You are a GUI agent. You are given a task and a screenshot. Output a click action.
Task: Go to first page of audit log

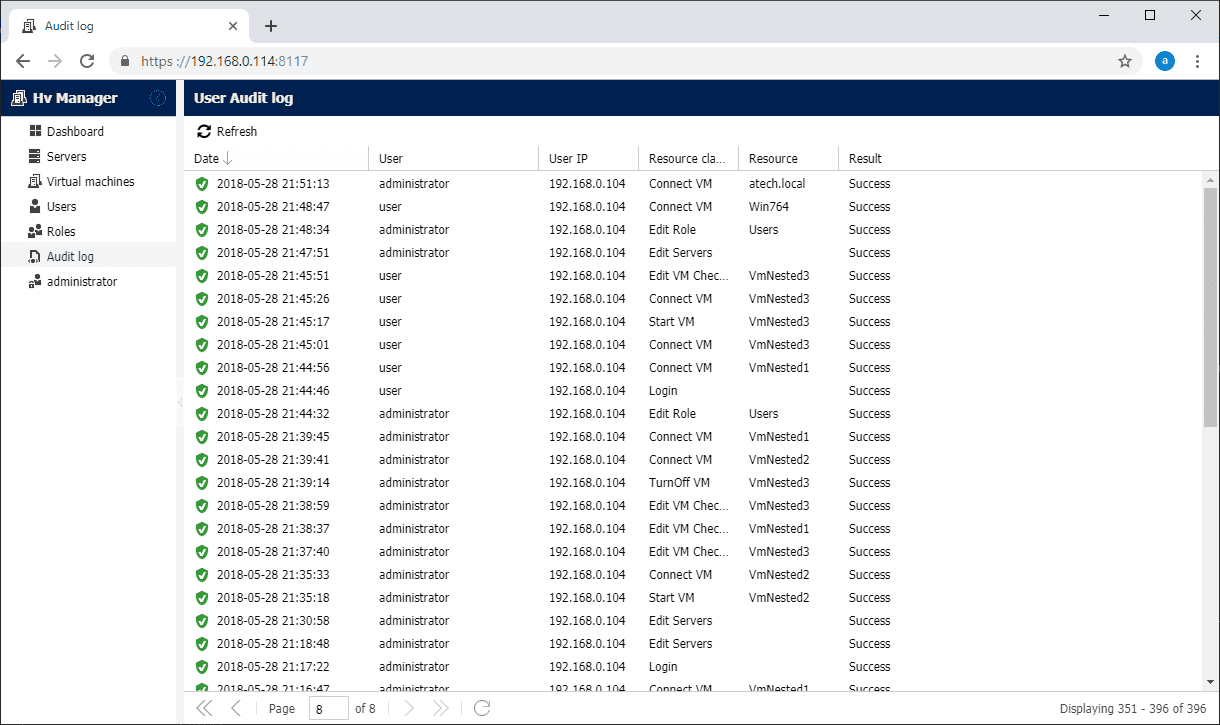[x=204, y=708]
